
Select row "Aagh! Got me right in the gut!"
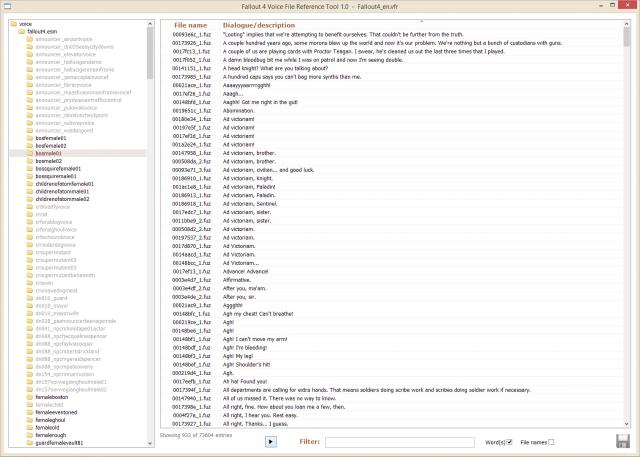click(x=392, y=102)
